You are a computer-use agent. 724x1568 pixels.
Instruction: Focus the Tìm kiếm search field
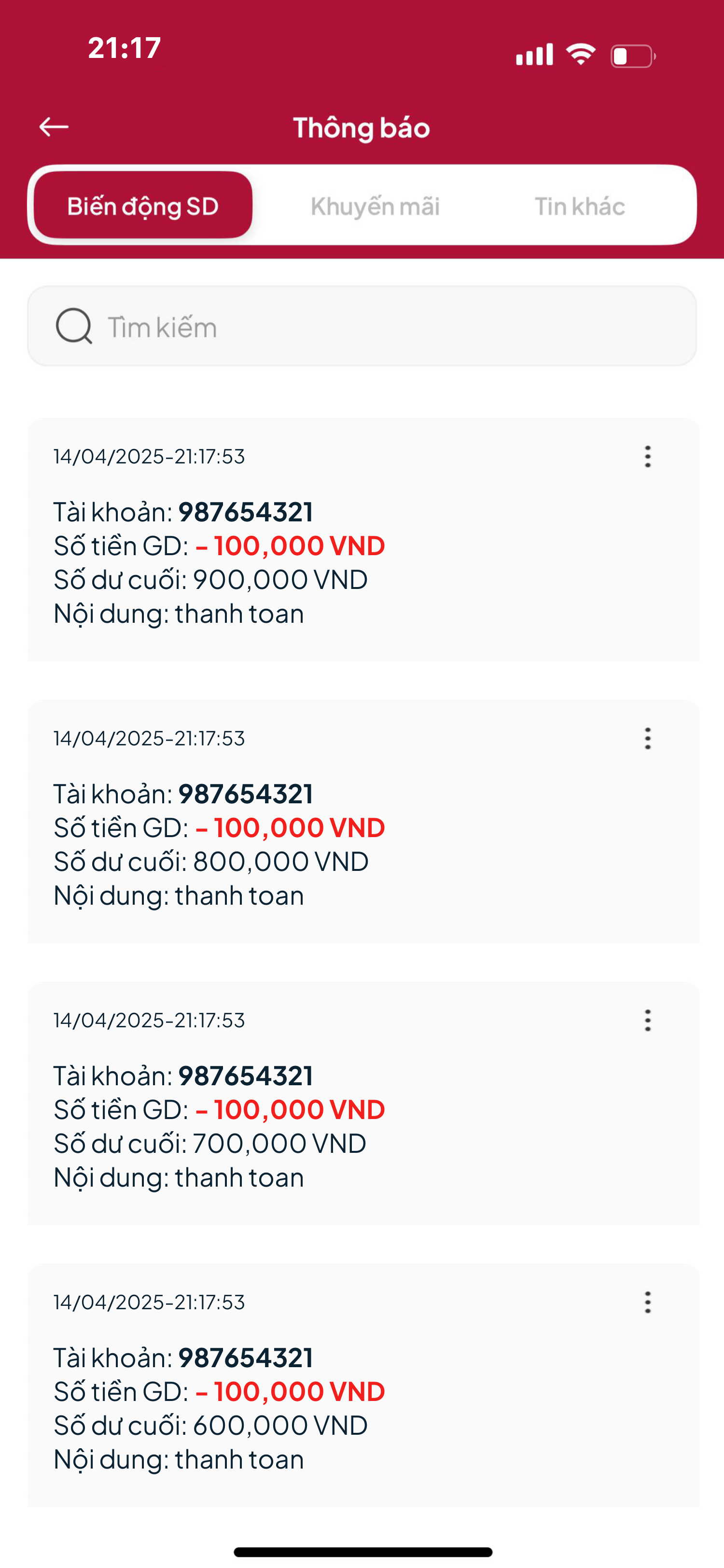(362, 326)
